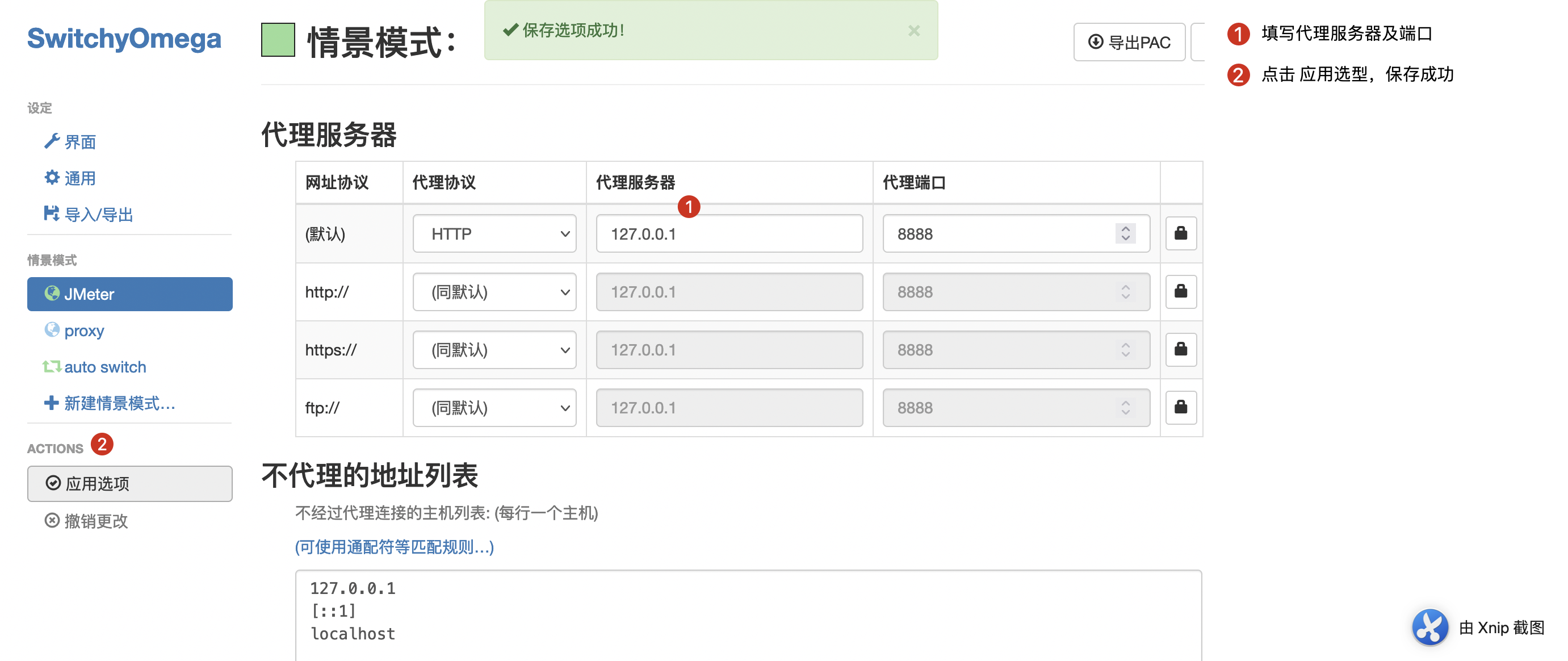This screenshot has height=661, width=1568.
Task: Dismiss the 保存选项成功 notification
Action: (913, 31)
